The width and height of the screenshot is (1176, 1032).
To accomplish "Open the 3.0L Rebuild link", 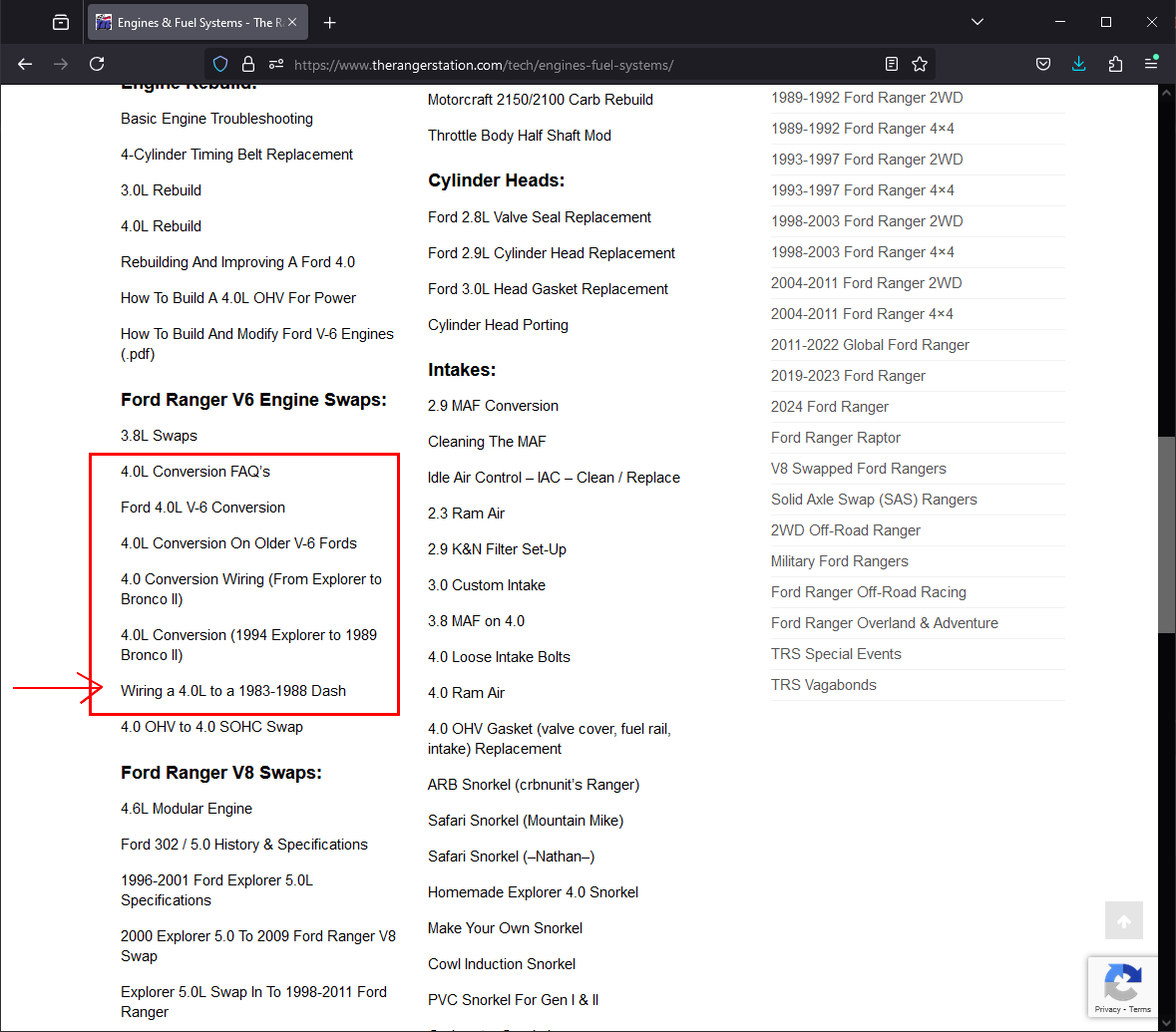I will pos(162,190).
